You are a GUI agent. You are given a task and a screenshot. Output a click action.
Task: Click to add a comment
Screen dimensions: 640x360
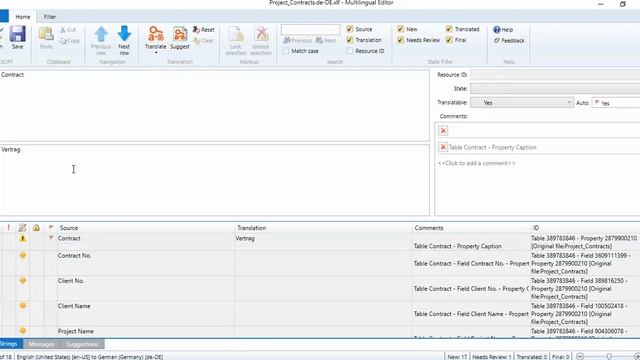point(476,163)
